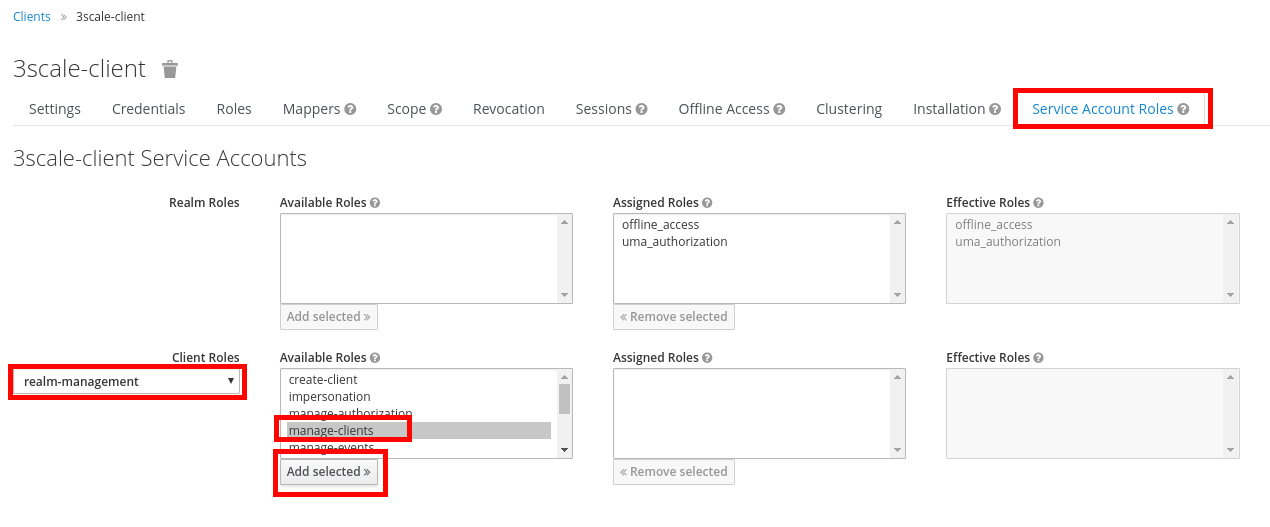The width and height of the screenshot is (1270, 527).
Task: Open the Revocation tab
Action: [x=508, y=109]
